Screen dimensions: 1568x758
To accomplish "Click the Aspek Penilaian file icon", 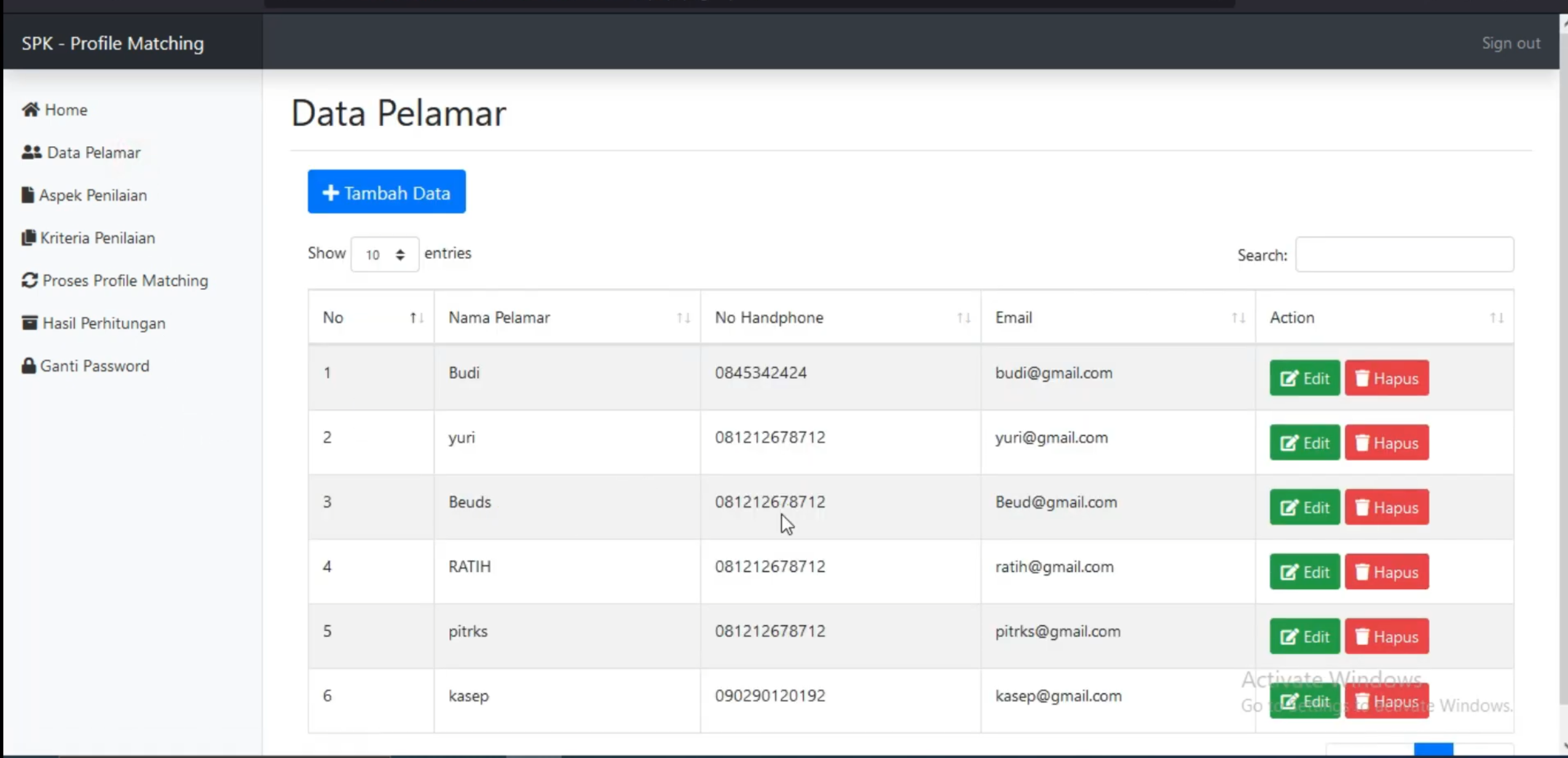I will [28, 195].
